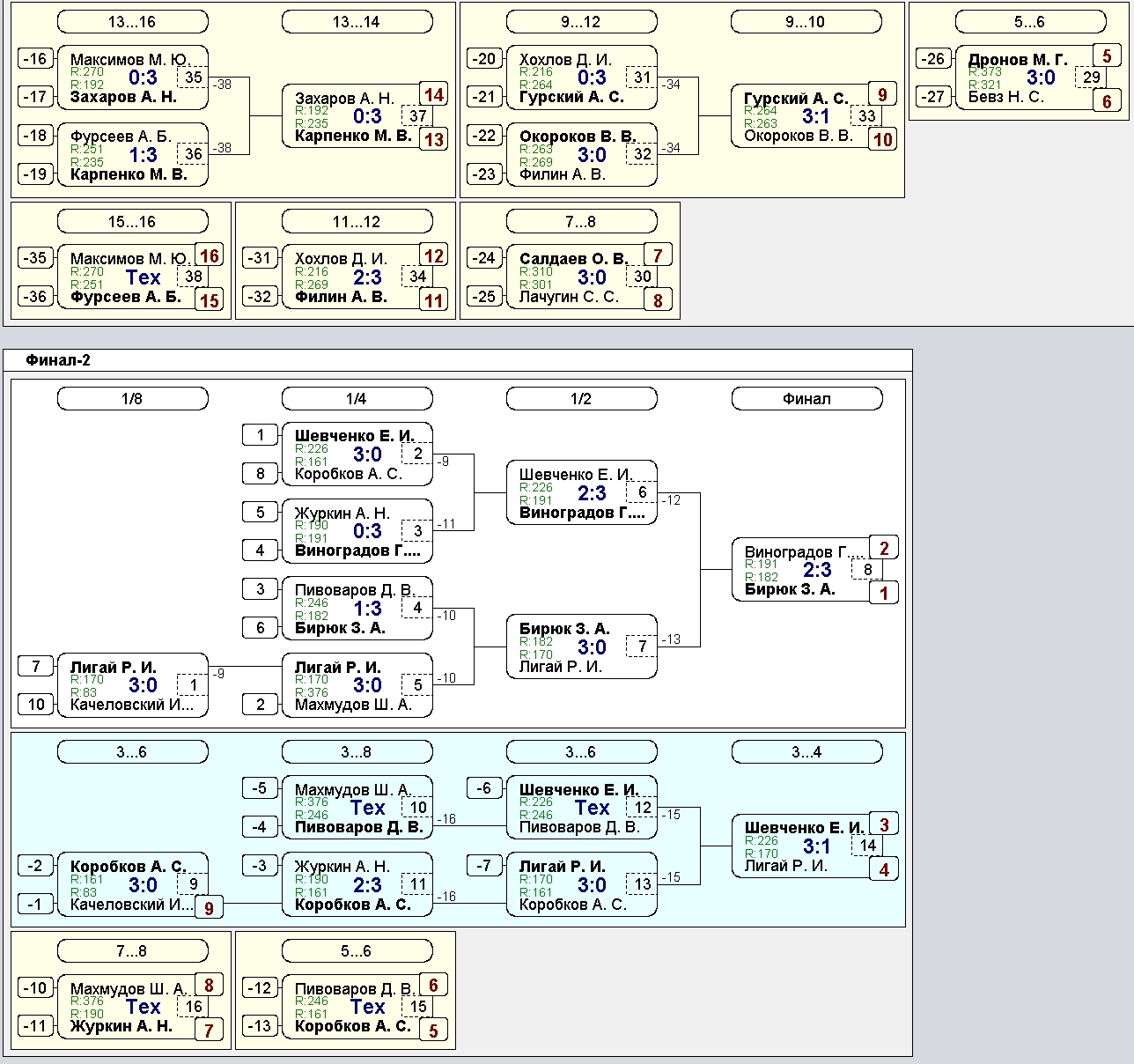1134x1064 pixels.
Task: Select Шевченко Е. И. in the 3...4 match
Action: pos(805,828)
